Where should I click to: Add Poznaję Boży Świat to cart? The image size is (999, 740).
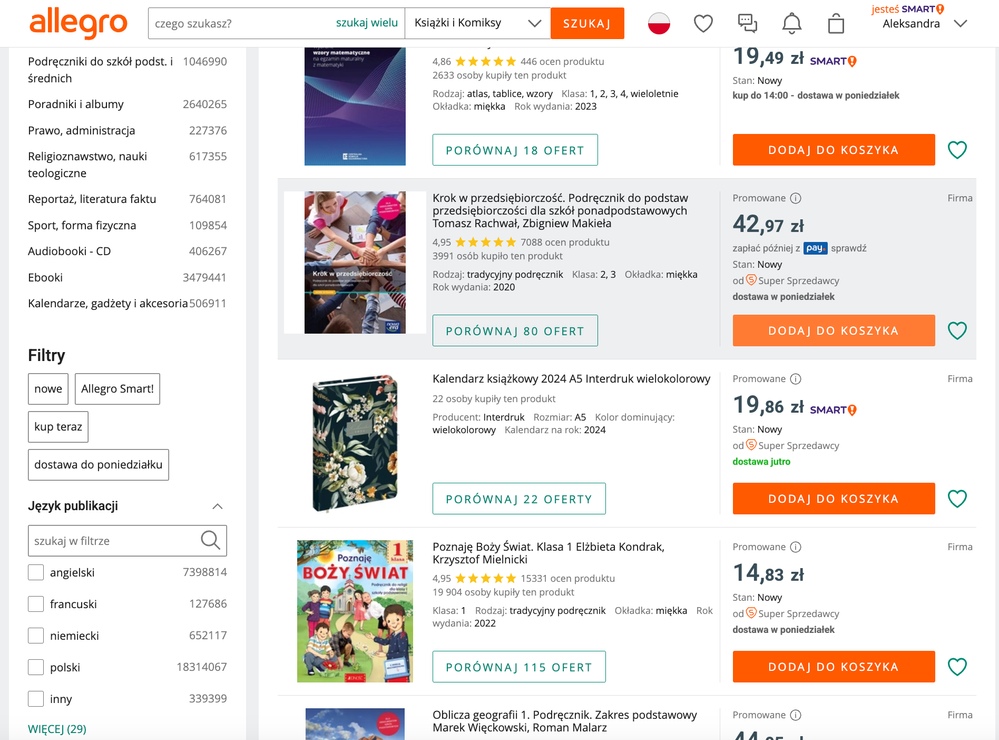833,667
